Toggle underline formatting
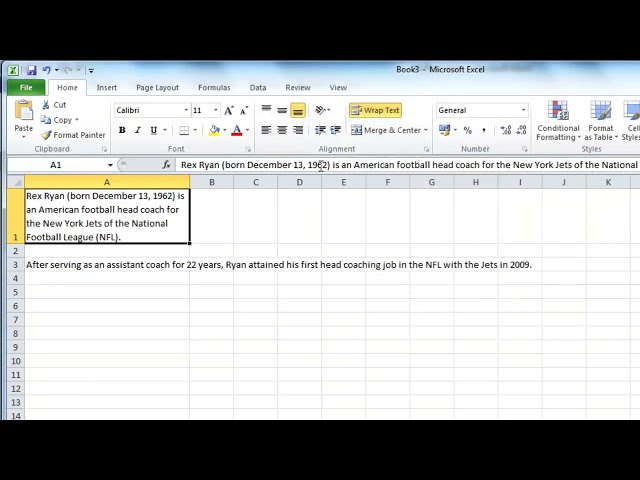The image size is (640, 480). pyautogui.click(x=153, y=130)
